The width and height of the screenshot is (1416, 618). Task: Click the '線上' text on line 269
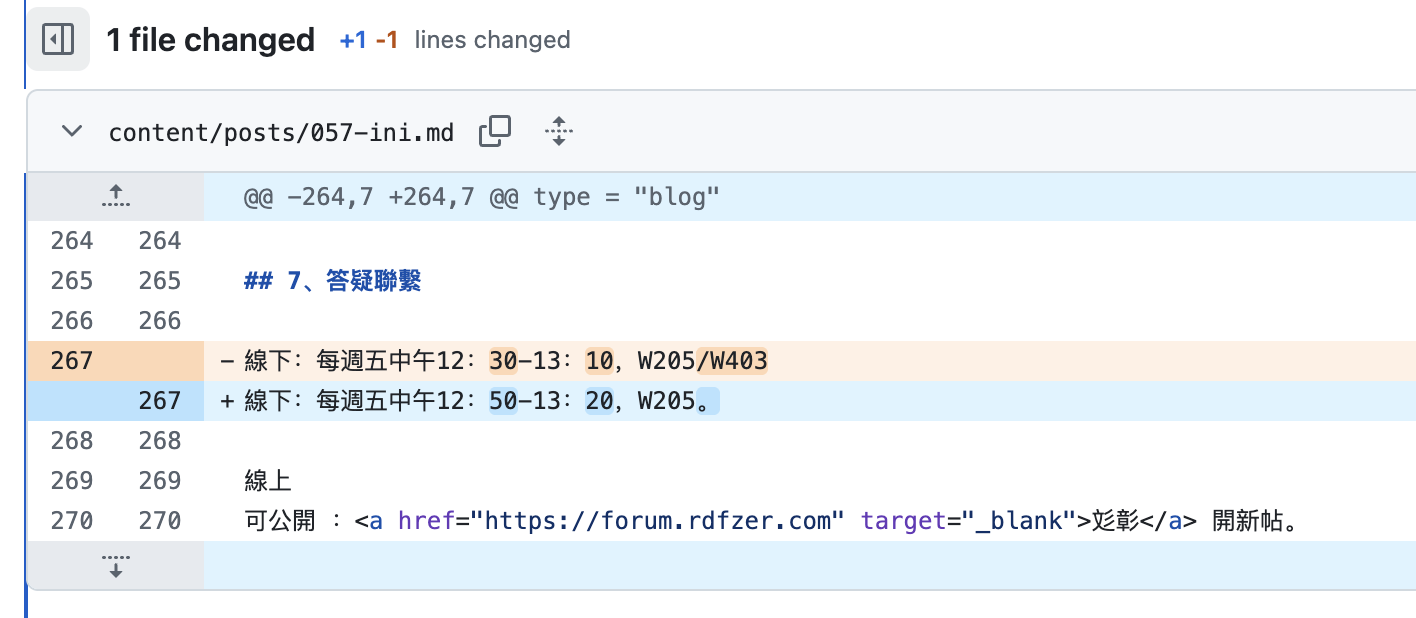[267, 481]
